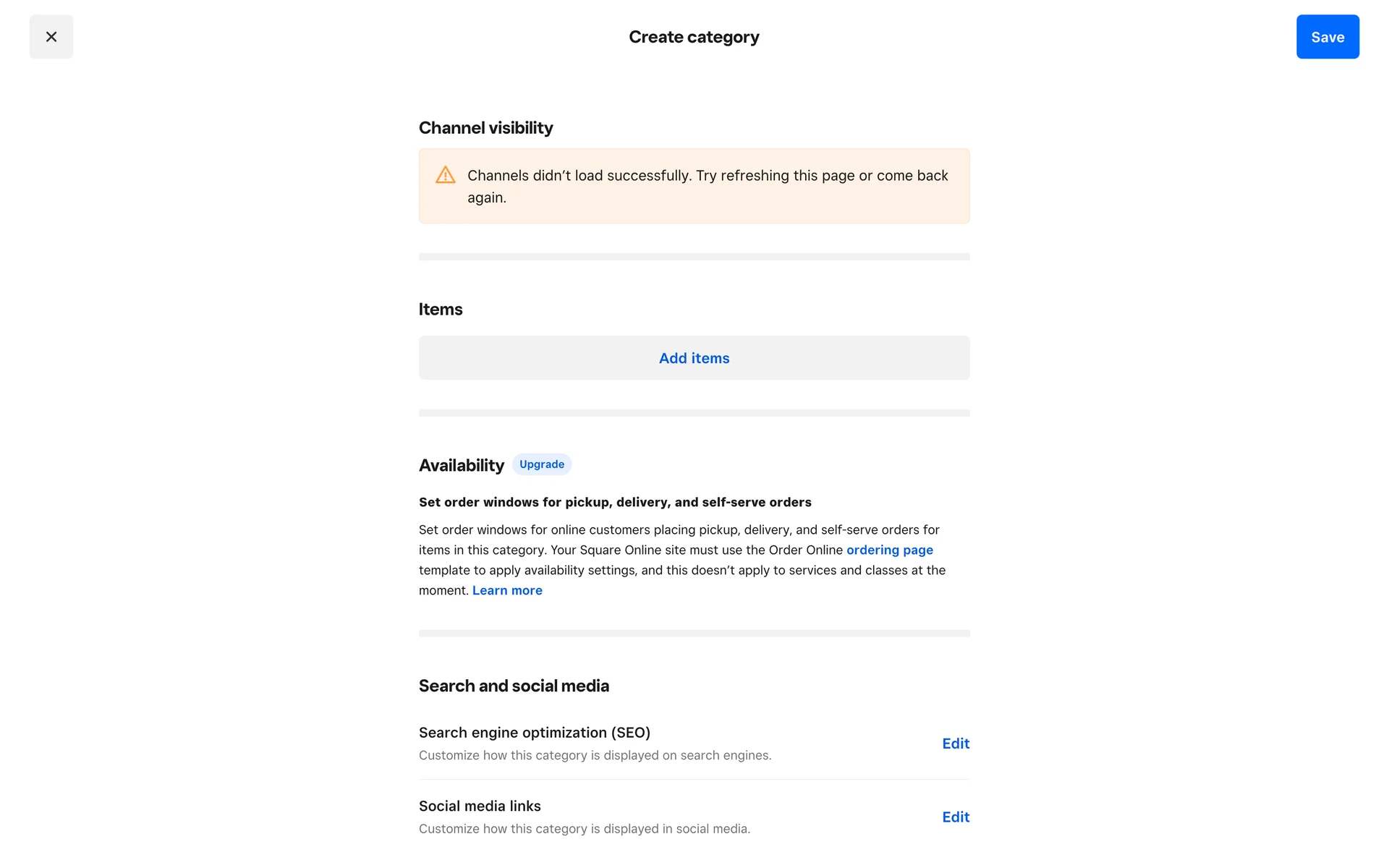
Task: Click the Search and social media heading
Action: tap(514, 686)
